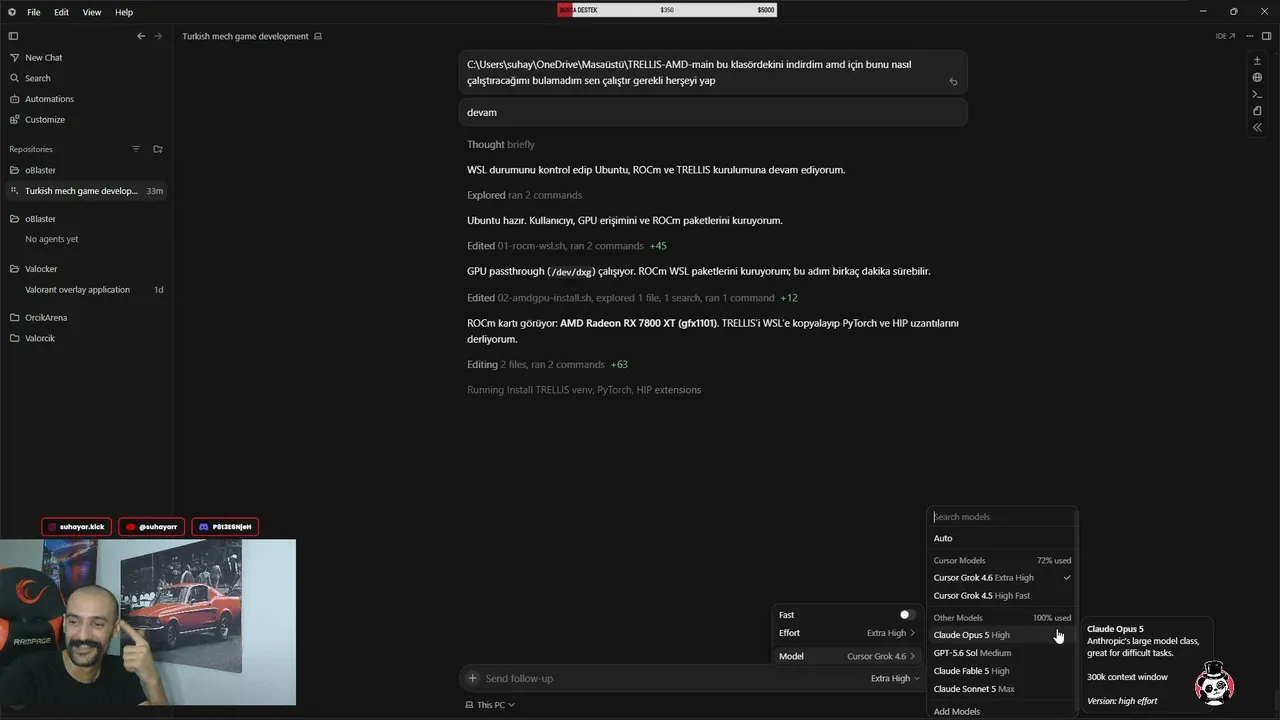Expand the Effort Extra High submenu
The width and height of the screenshot is (1280, 720).
[x=847, y=633]
